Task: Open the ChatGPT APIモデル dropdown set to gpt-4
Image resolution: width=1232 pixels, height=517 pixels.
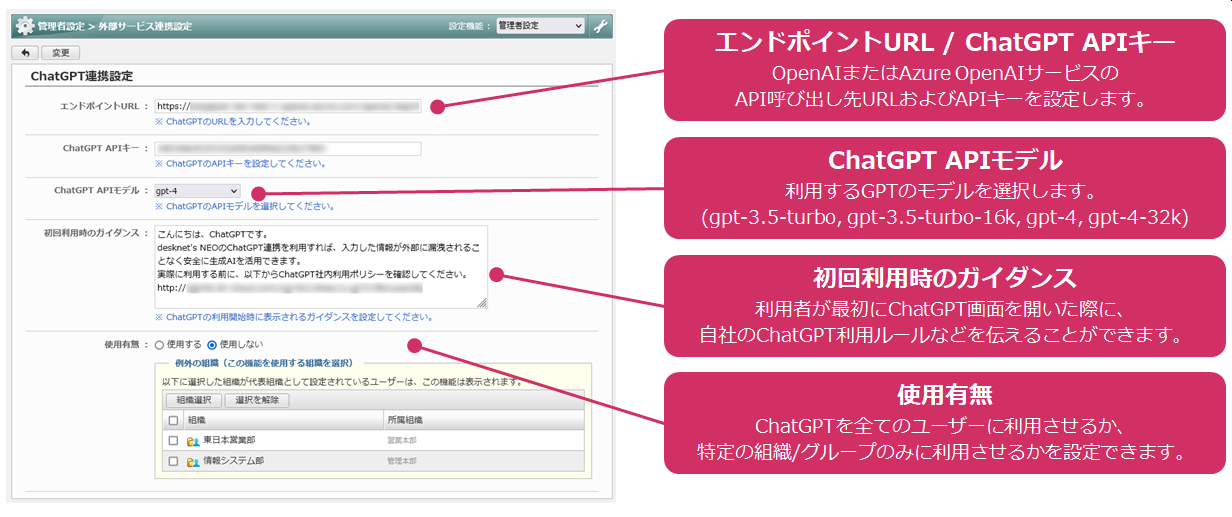Action: 197,190
